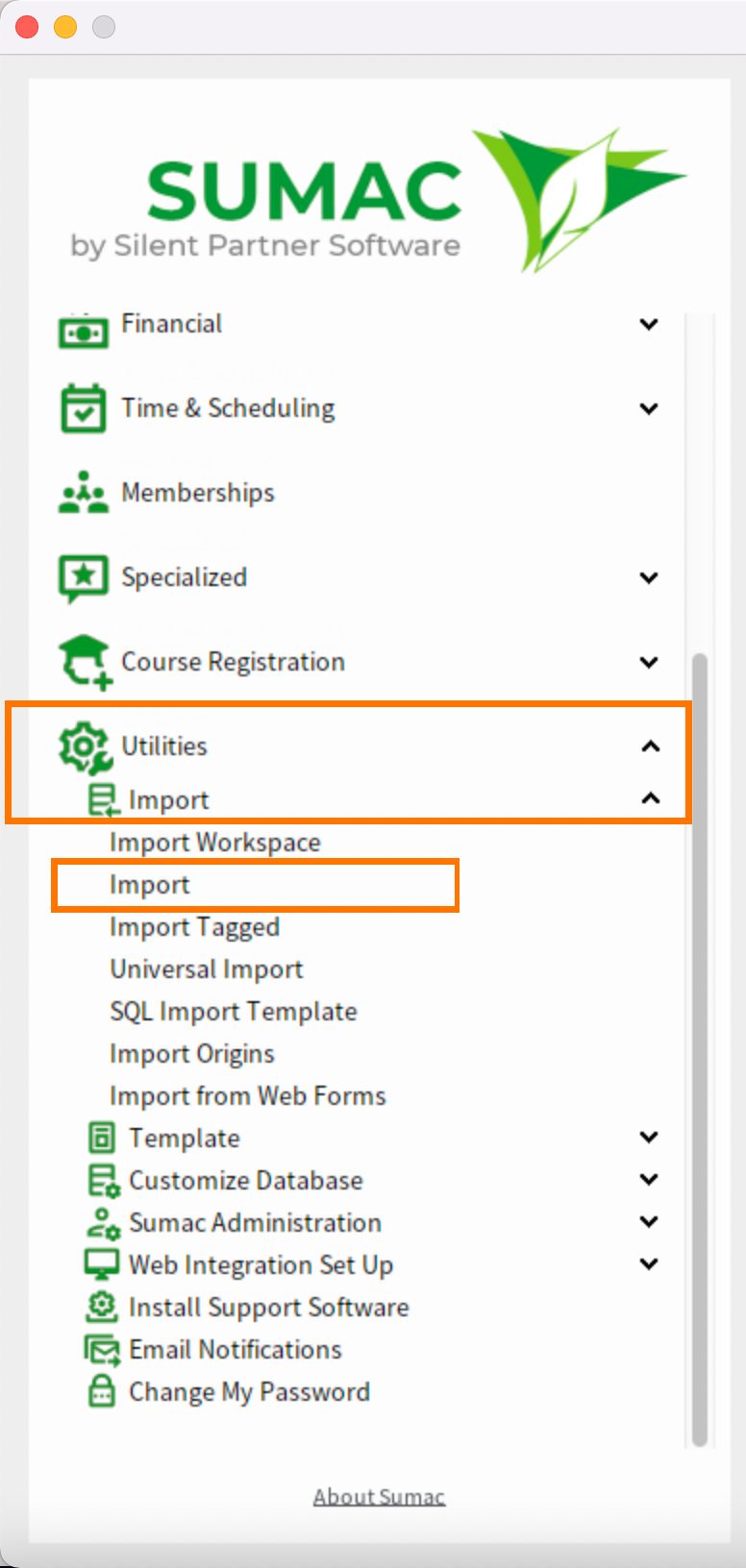Click the Sumac leaf logo
Screen dimensions: 746x1568
point(579,199)
